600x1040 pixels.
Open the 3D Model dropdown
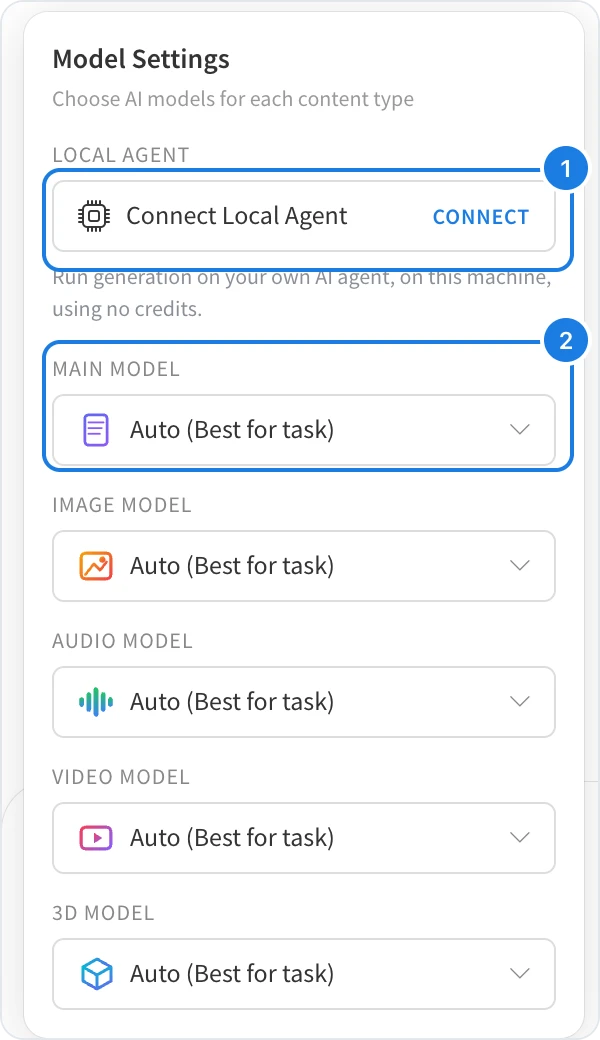point(304,974)
